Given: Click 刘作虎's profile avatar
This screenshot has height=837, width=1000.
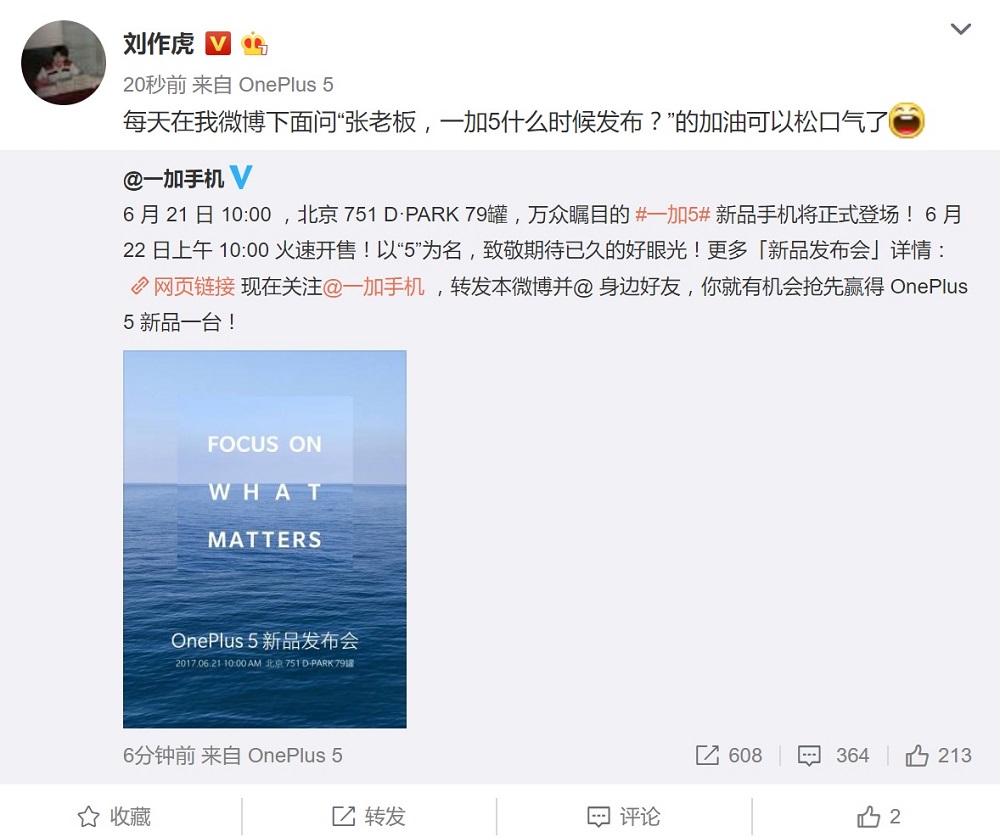Looking at the screenshot, I should tap(63, 63).
